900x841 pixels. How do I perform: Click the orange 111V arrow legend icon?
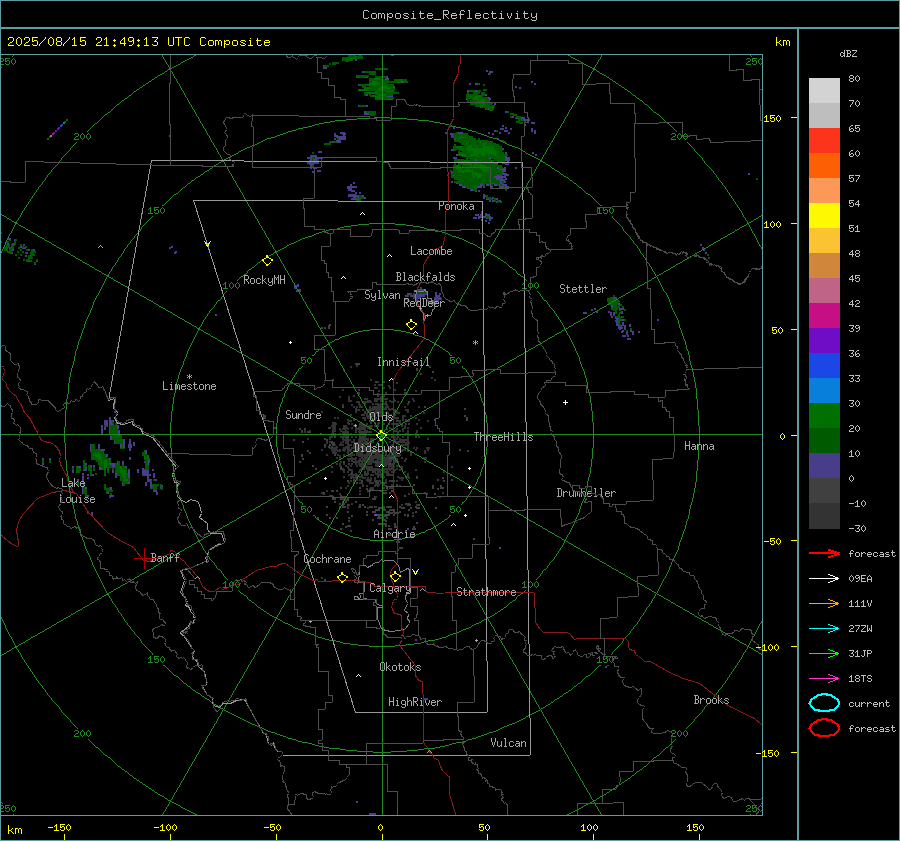(824, 603)
